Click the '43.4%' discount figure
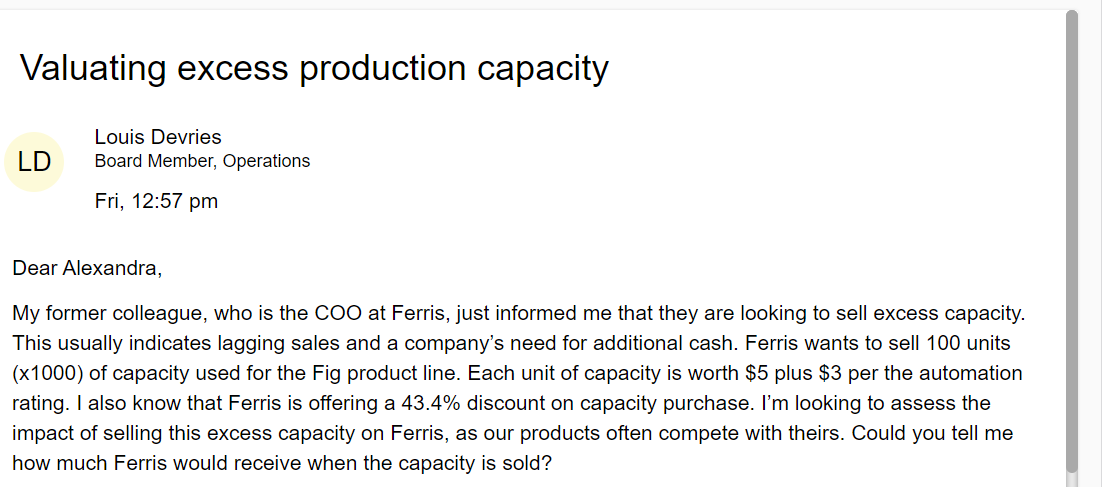Viewport: 1102px width, 487px height. tap(430, 403)
